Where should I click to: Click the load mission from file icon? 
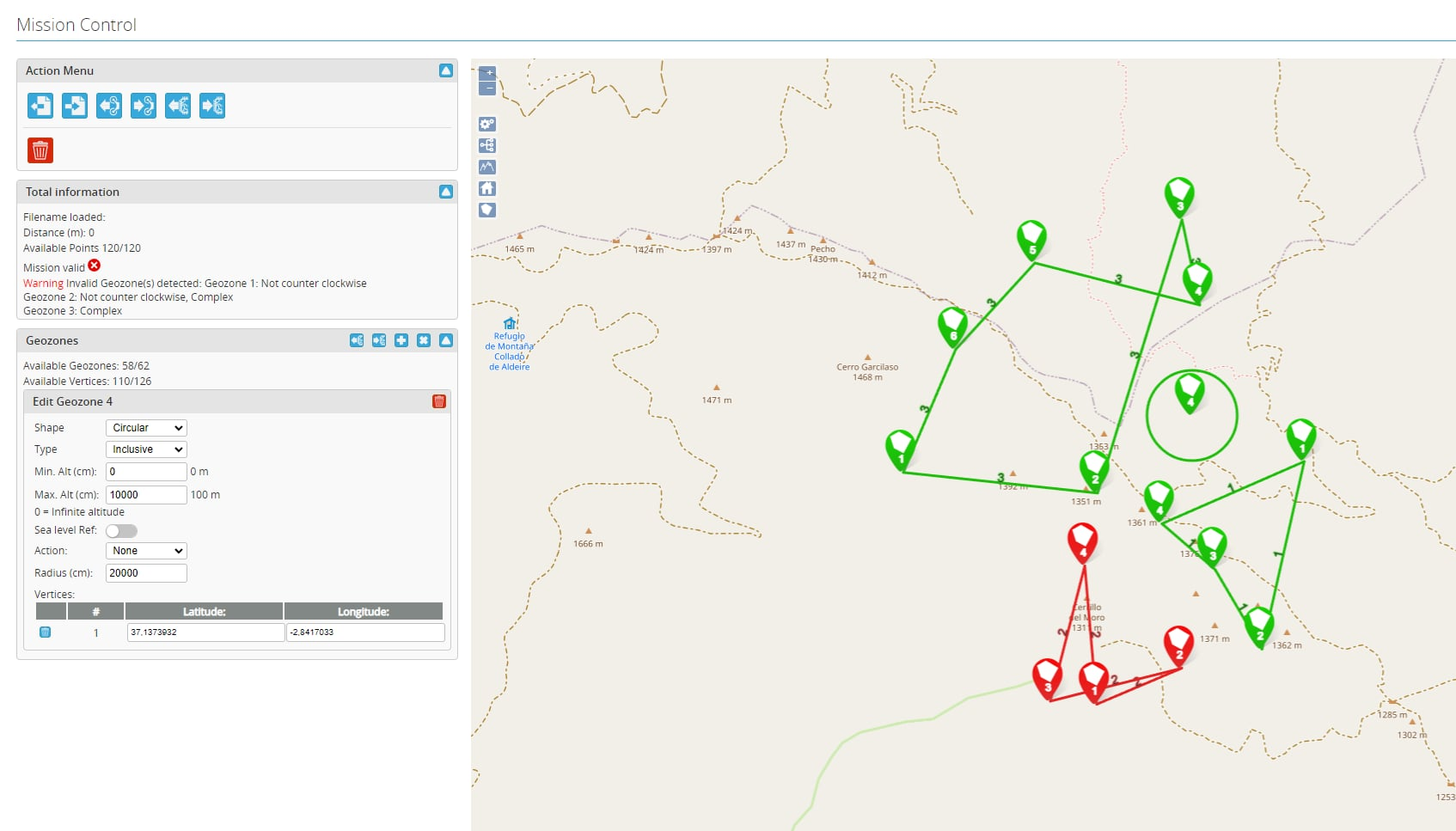click(x=40, y=106)
